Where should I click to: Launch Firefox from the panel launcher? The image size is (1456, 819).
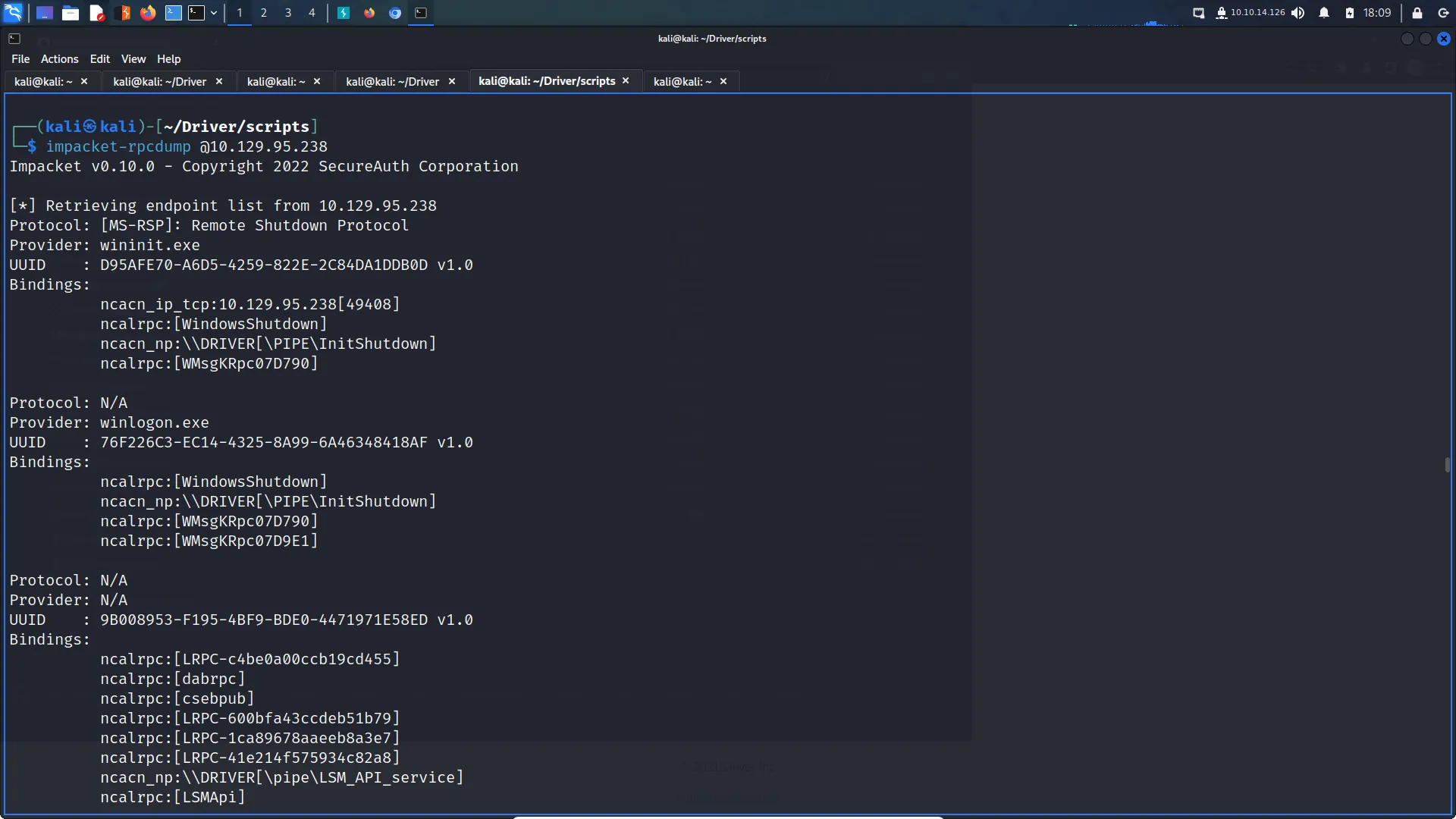click(x=148, y=13)
